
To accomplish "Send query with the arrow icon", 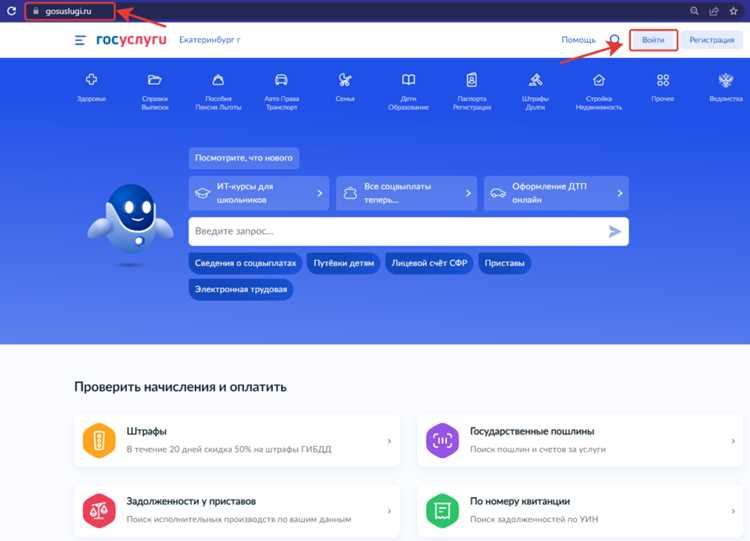I will point(615,232).
